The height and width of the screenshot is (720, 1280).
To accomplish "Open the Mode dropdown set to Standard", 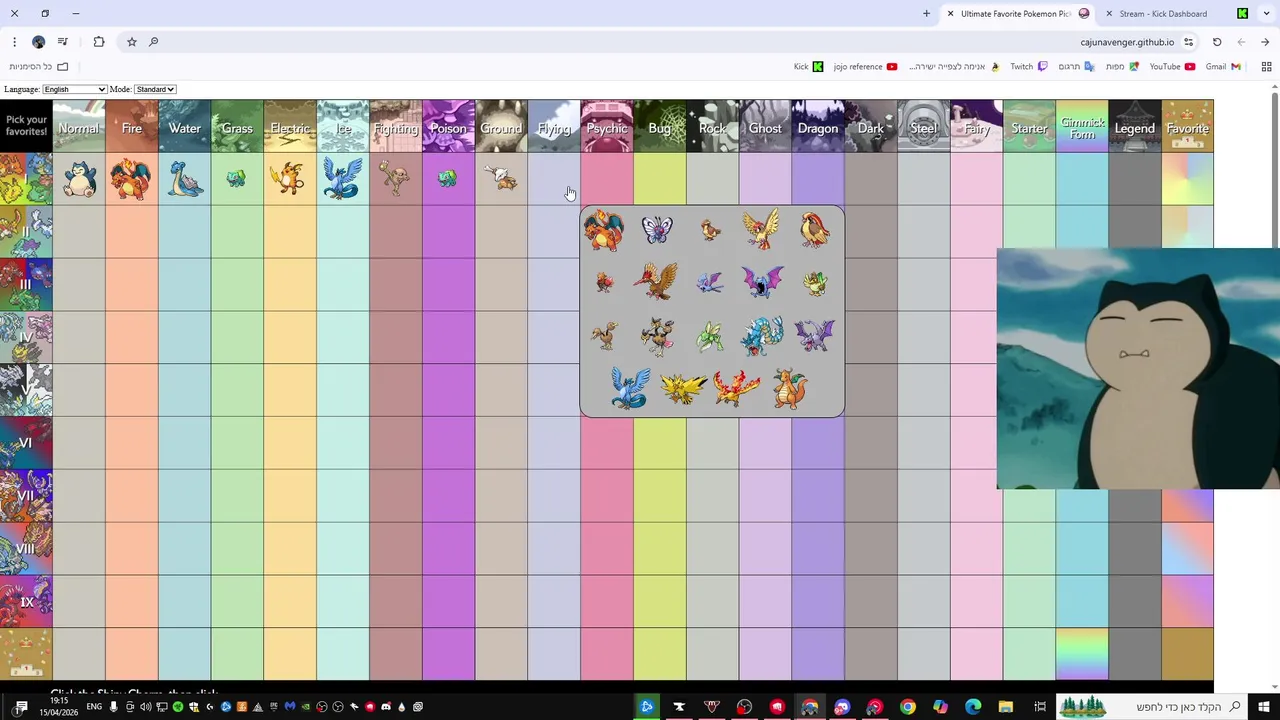I will (x=155, y=89).
